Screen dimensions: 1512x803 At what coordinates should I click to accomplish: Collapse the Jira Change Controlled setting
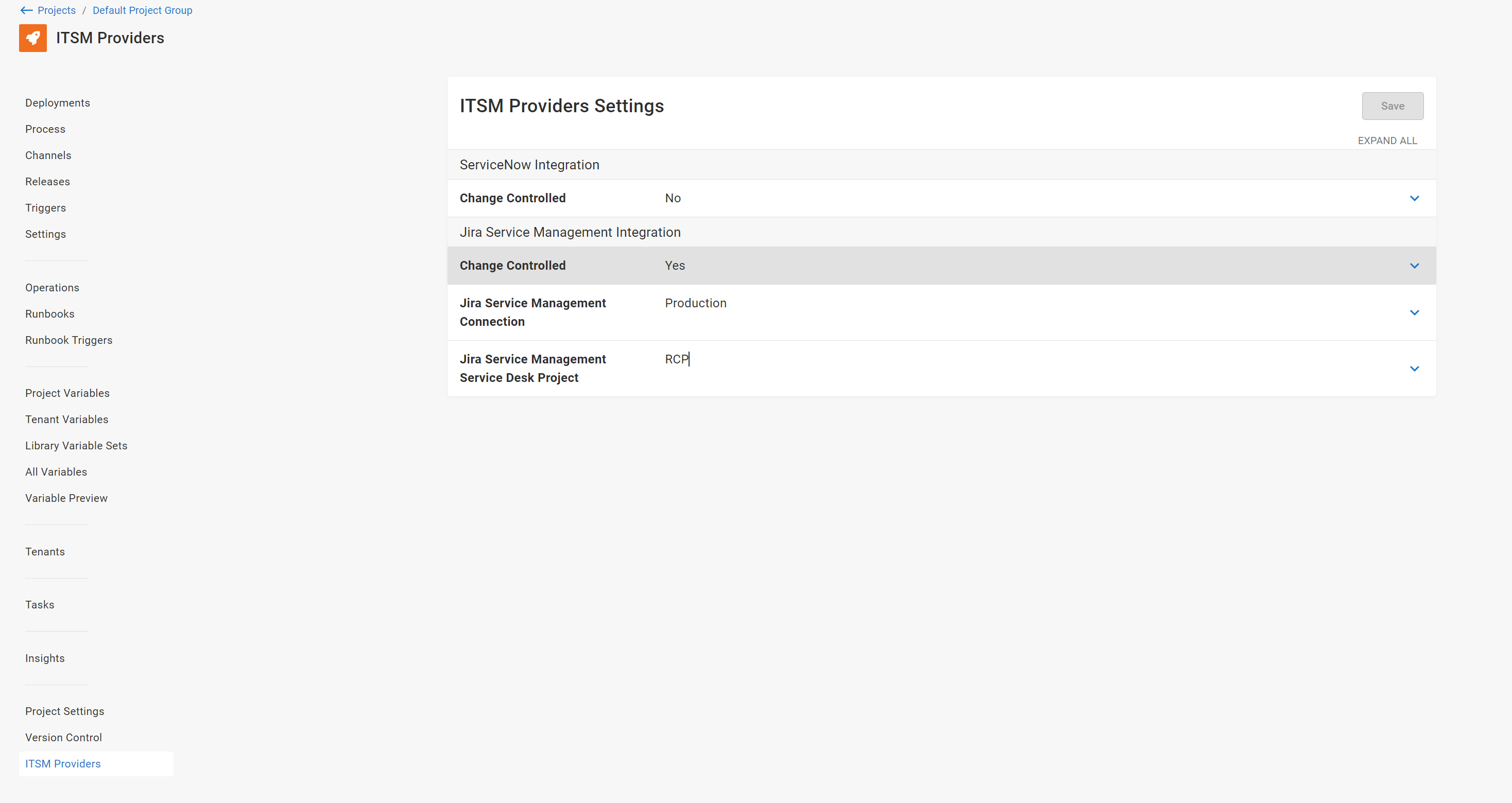[x=1415, y=265]
